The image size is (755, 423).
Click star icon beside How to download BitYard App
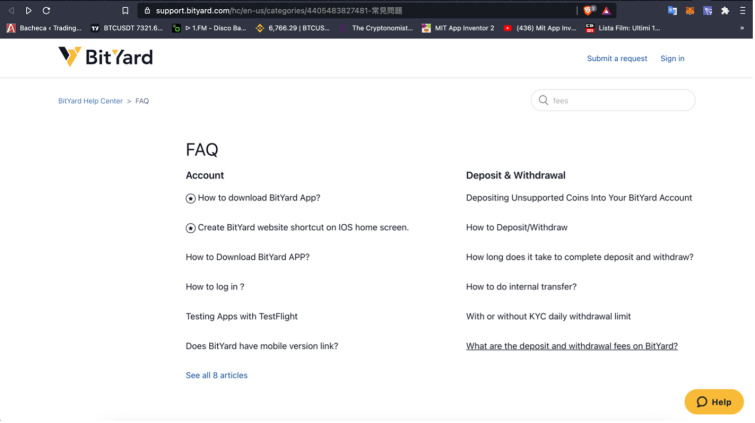coord(191,198)
